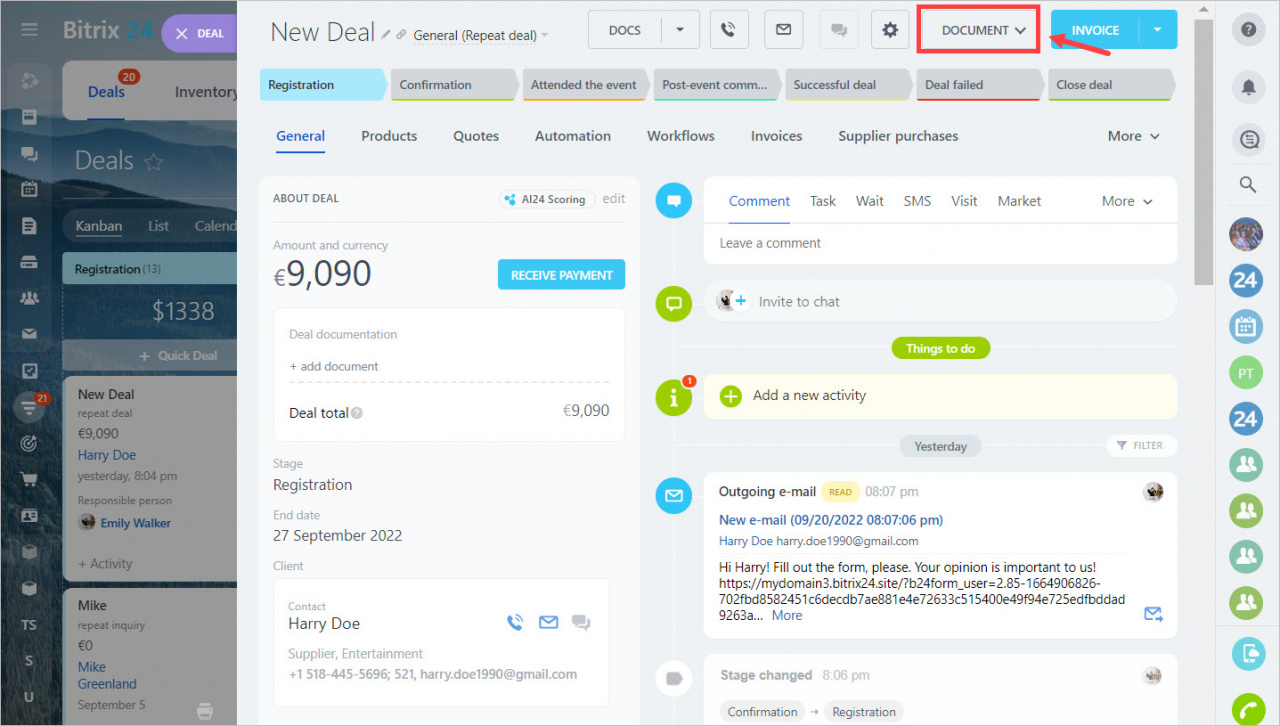
Task: Click + add document link
Action: (334, 366)
